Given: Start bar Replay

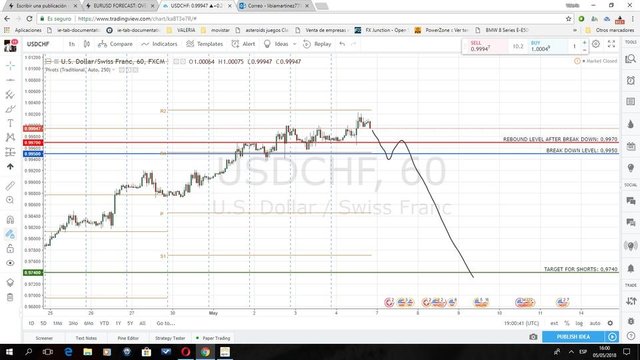Looking at the screenshot, I should point(317,44).
